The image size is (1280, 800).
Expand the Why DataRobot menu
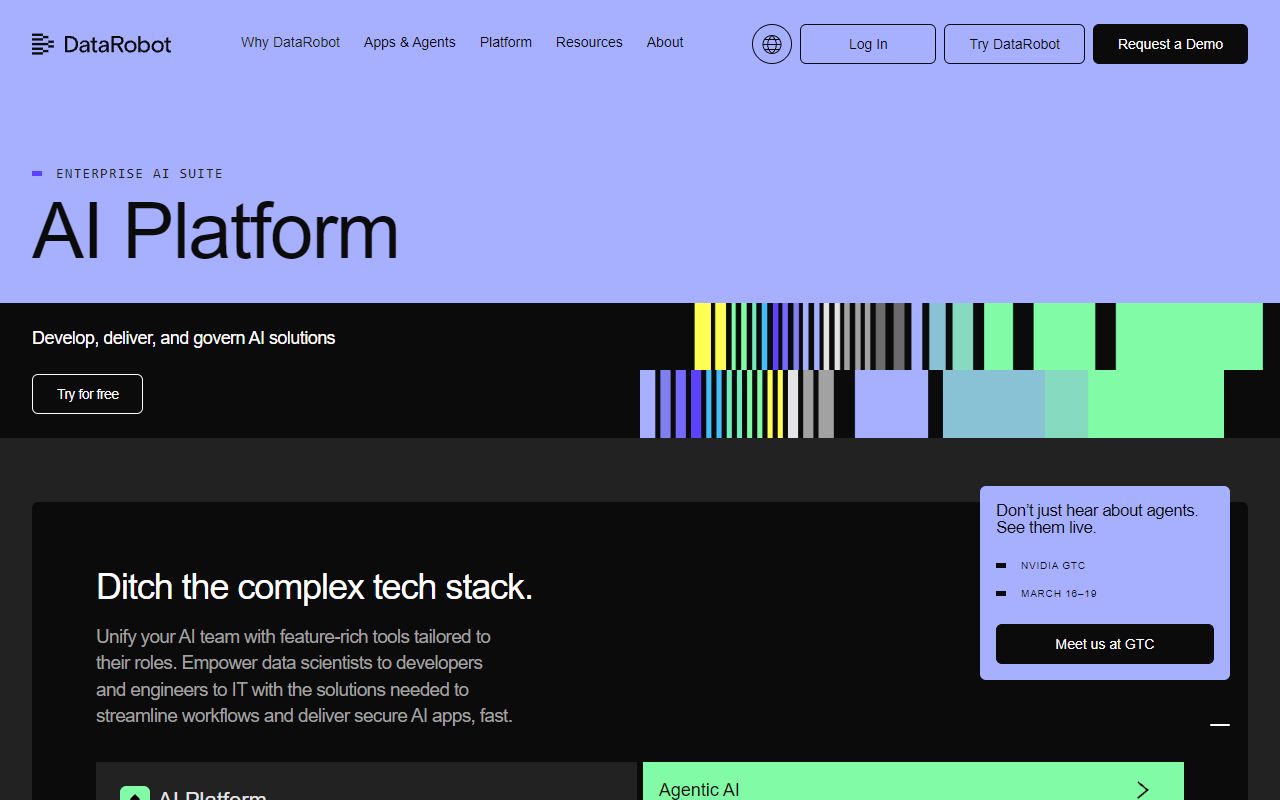click(290, 42)
